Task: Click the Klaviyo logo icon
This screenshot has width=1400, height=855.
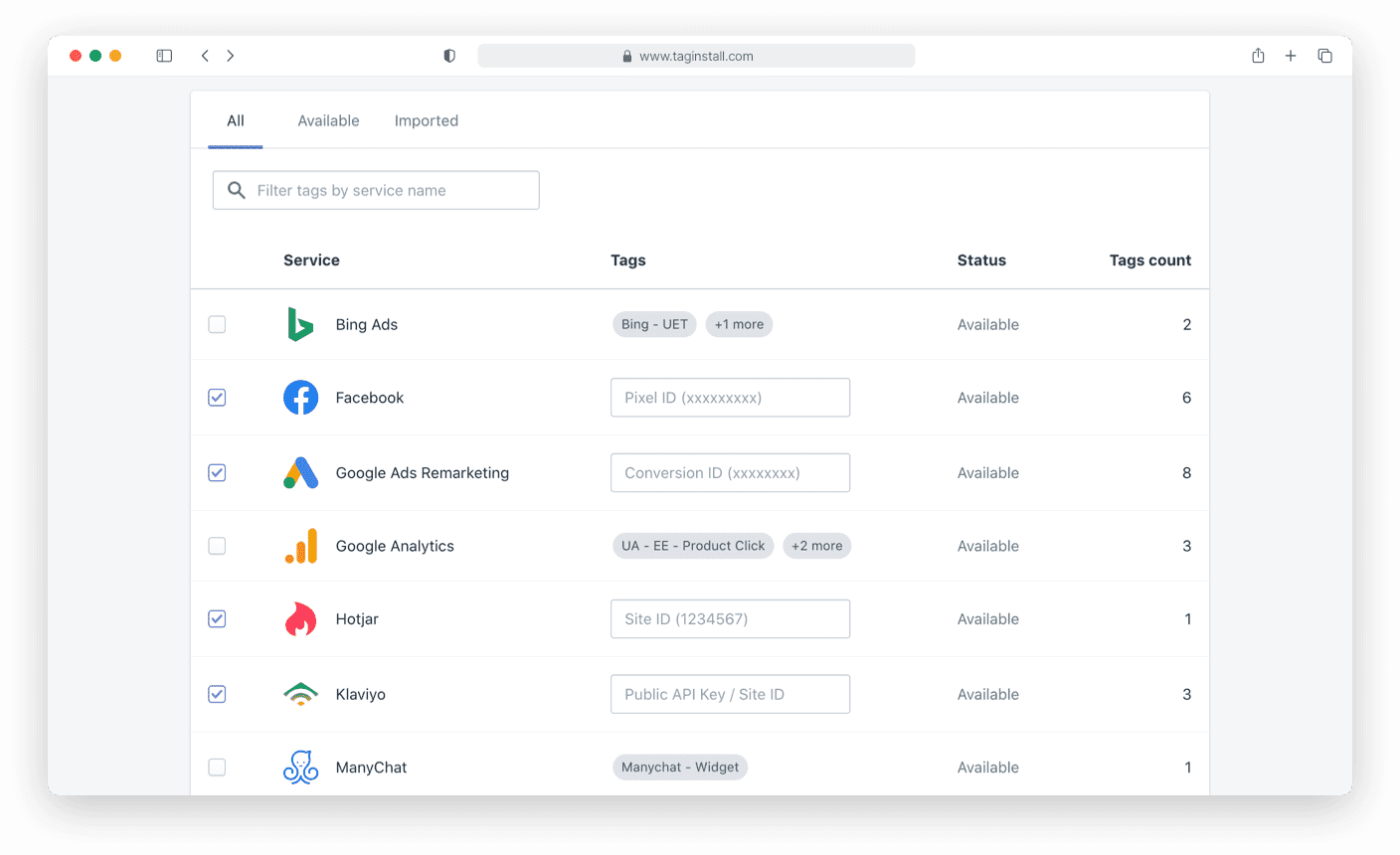Action: pos(300,694)
